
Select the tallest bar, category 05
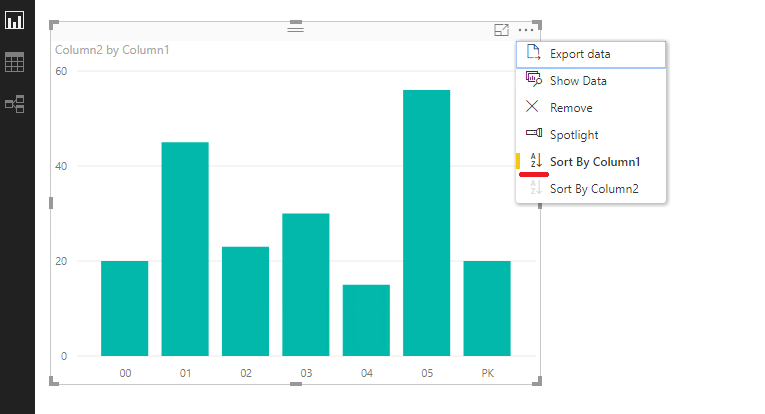click(426, 223)
